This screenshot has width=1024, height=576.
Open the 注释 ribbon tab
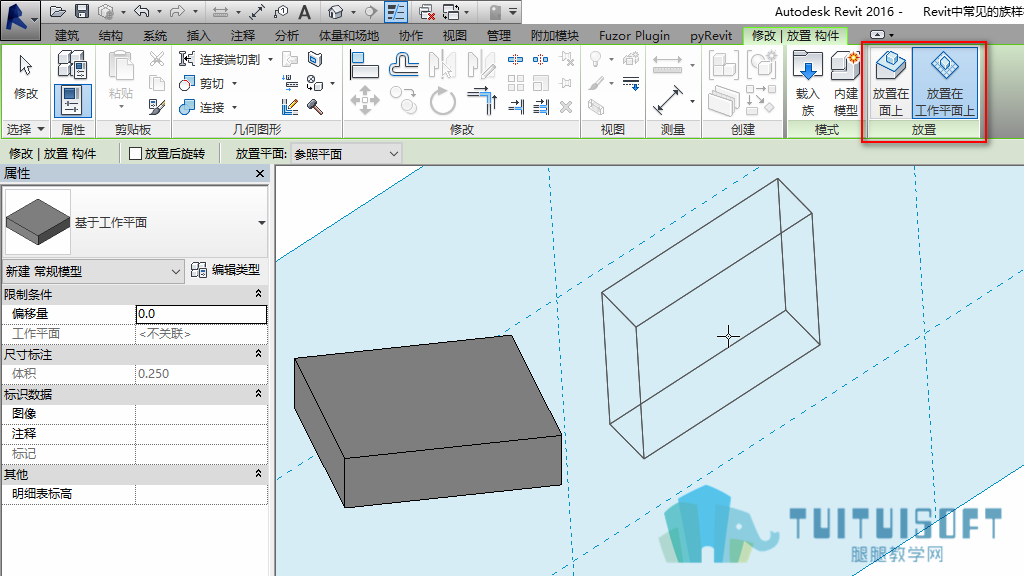[242, 35]
